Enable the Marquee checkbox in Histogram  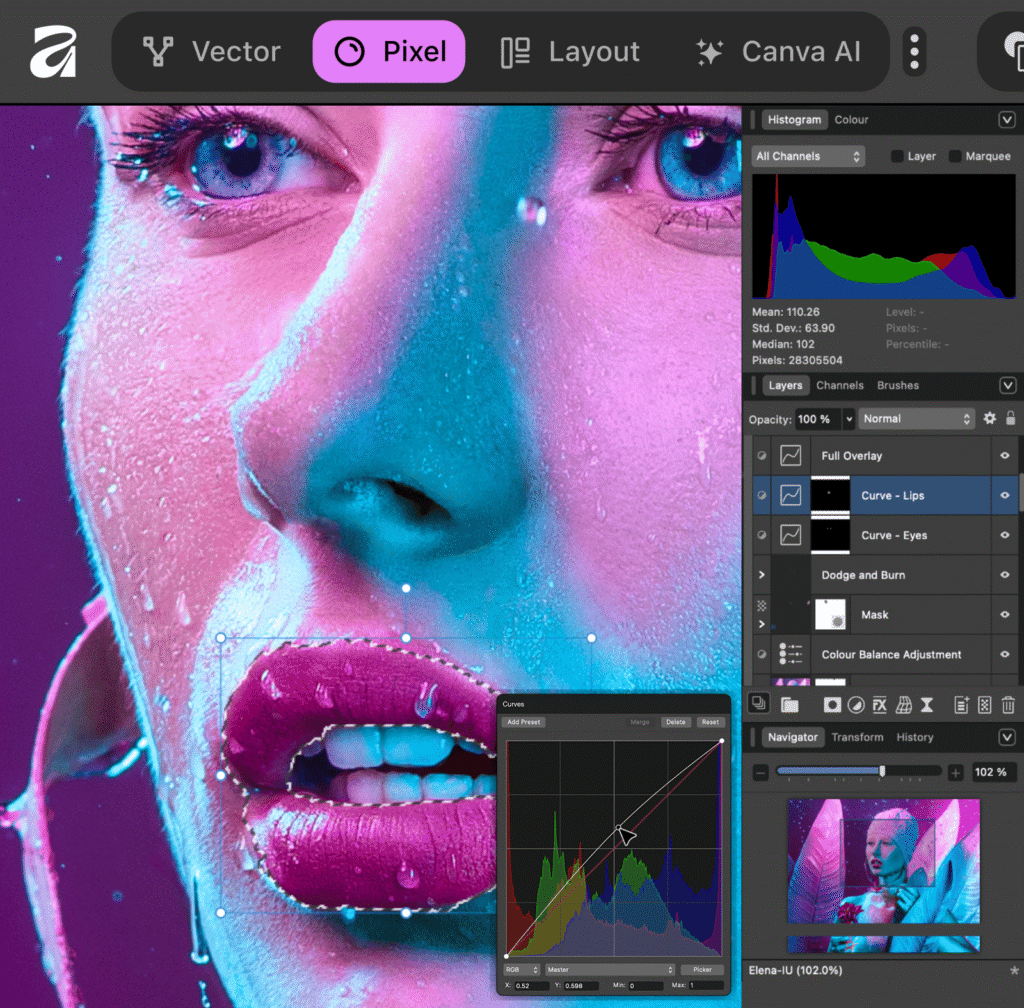[955, 156]
